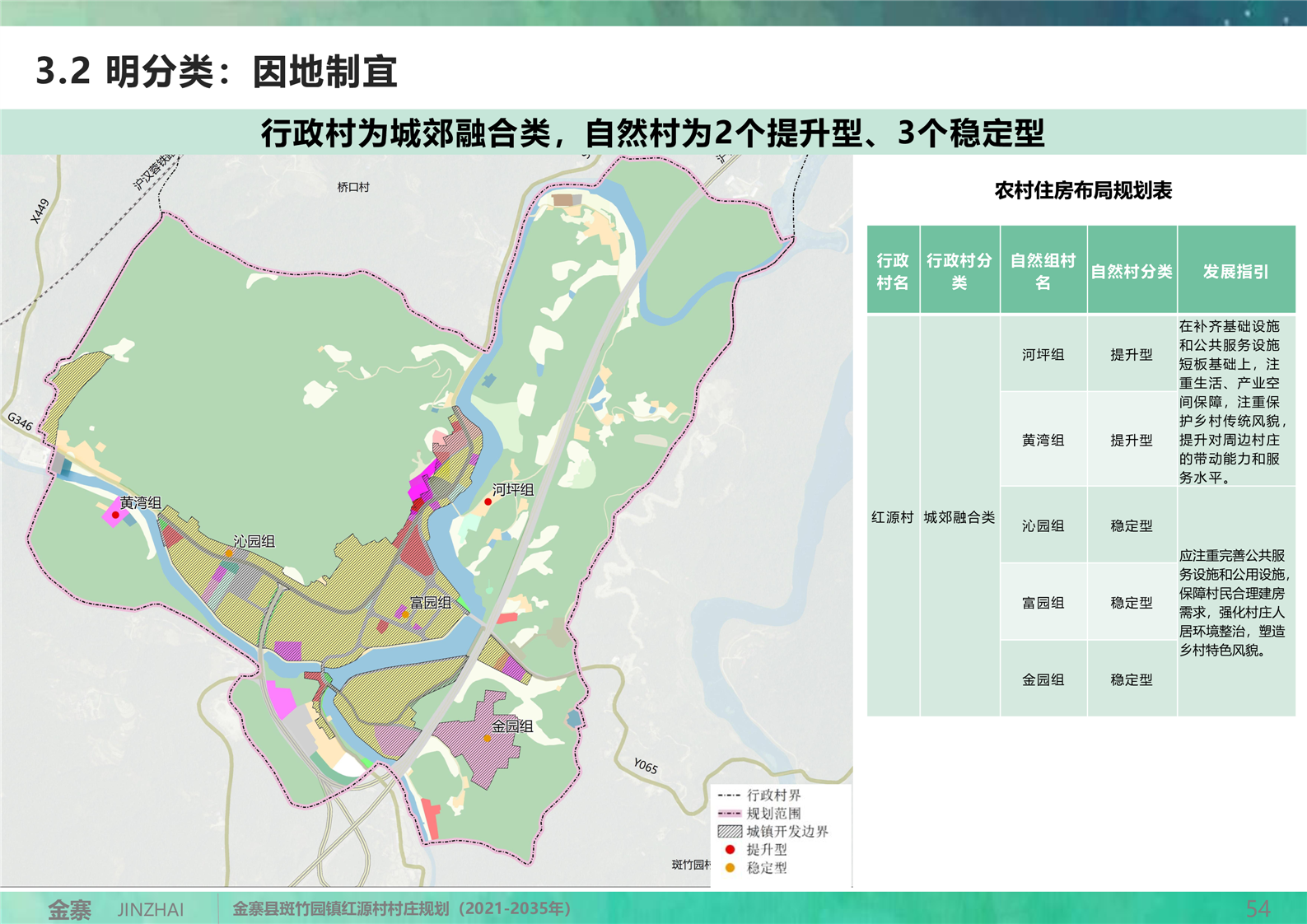Select the orange marker near 富园组
Image resolution: width=1307 pixels, height=924 pixels.
(405, 614)
